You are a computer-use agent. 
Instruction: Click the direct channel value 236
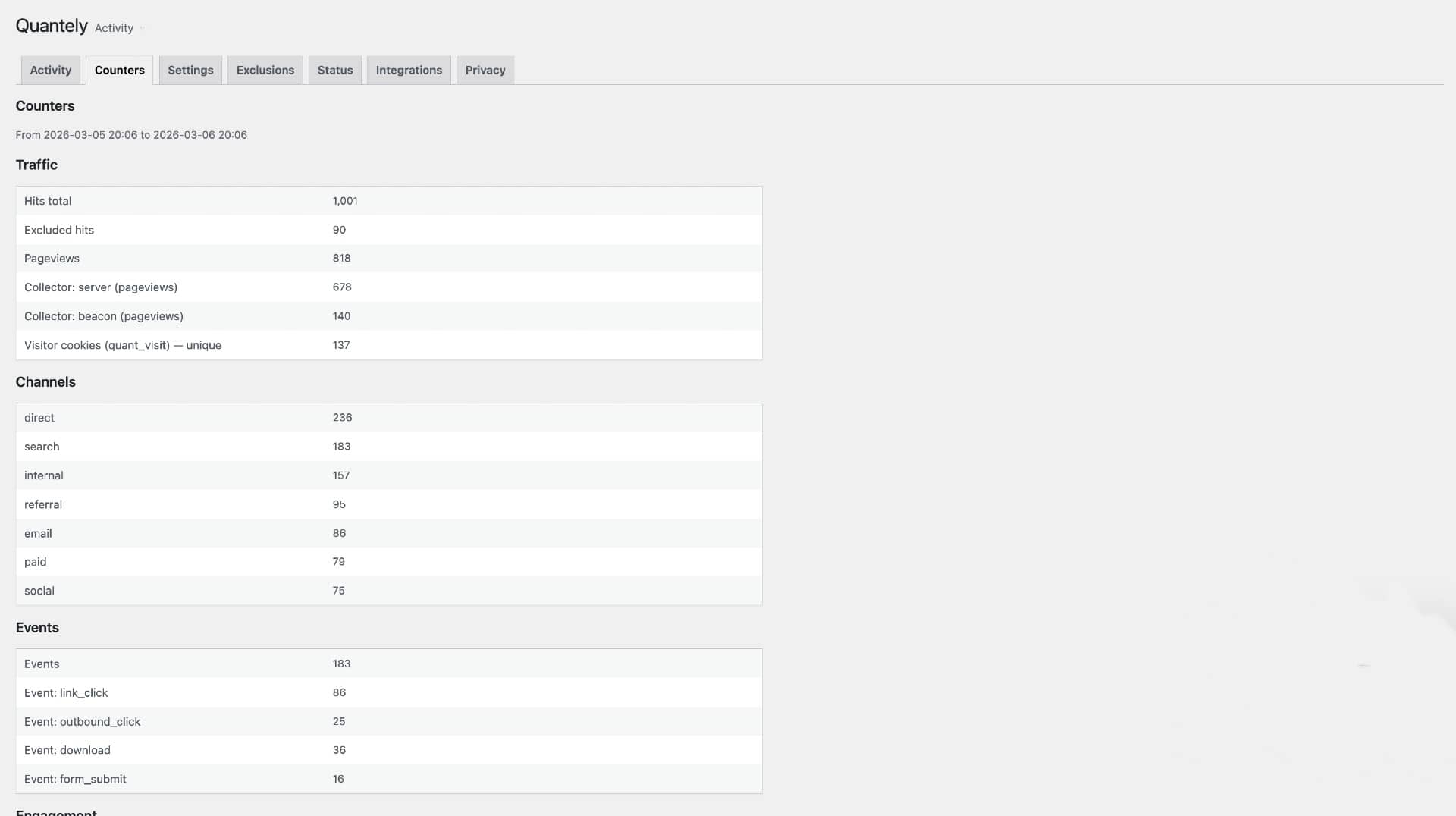pos(342,418)
